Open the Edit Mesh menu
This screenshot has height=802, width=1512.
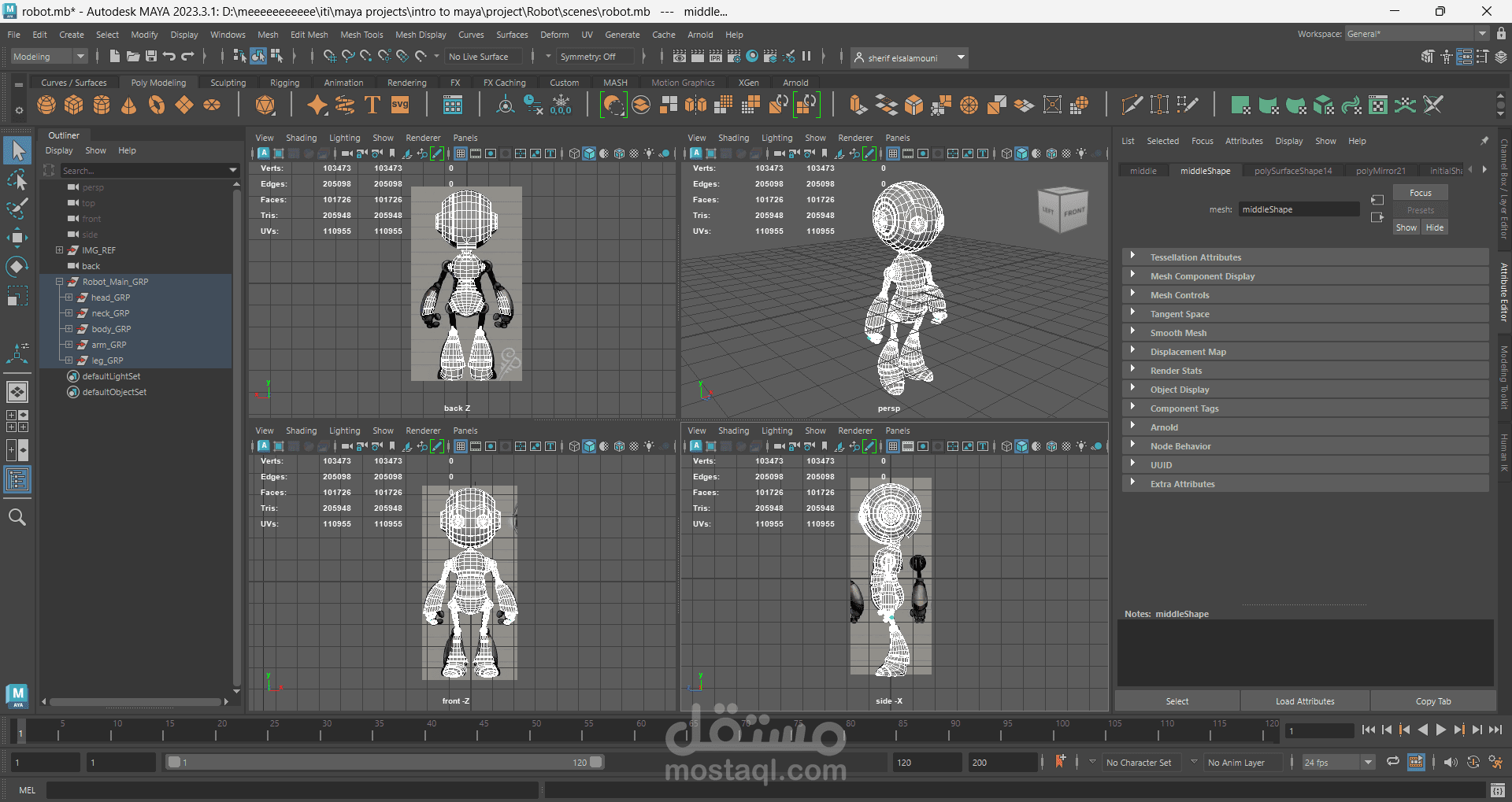click(309, 35)
